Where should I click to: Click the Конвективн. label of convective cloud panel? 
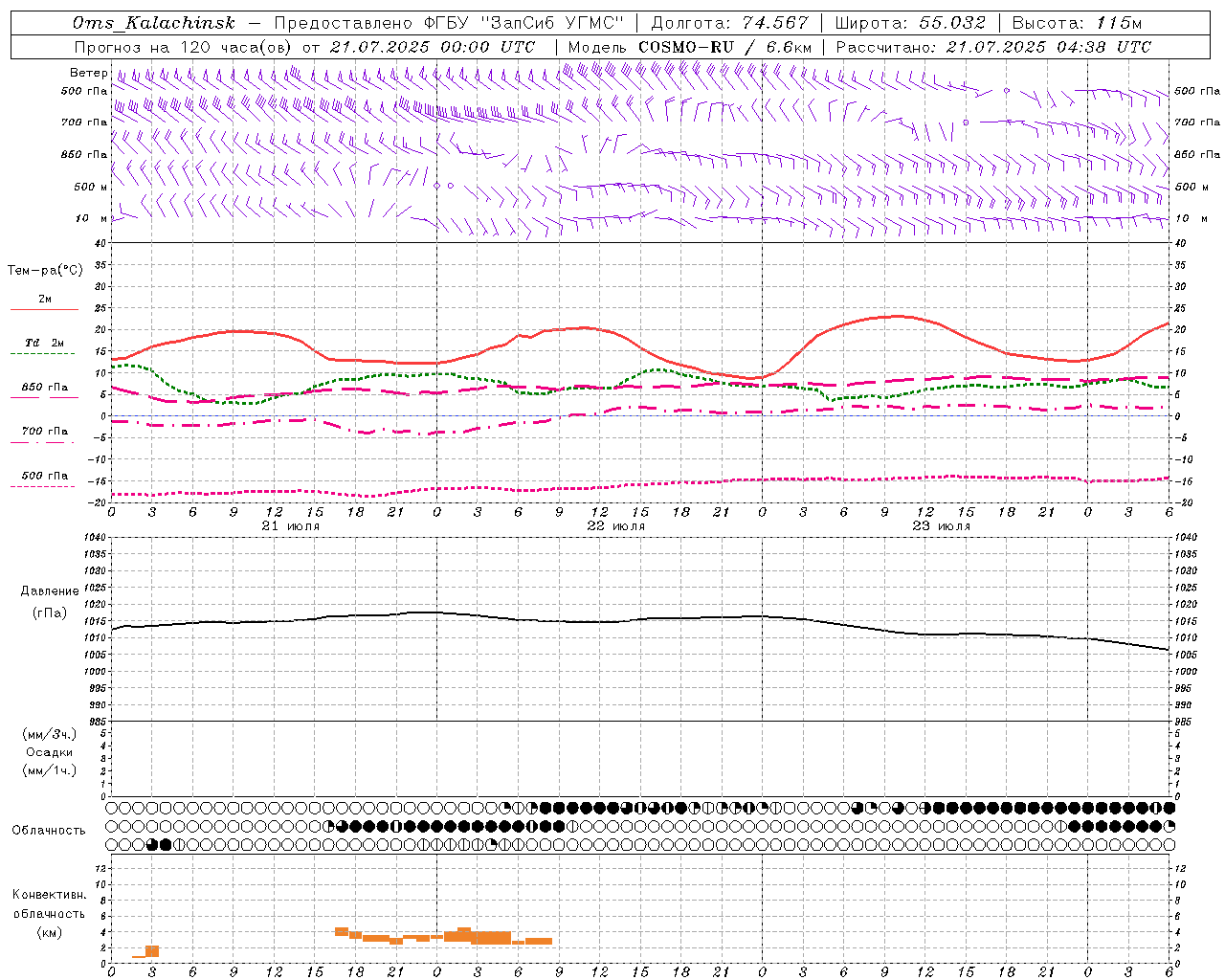pyautogui.click(x=49, y=895)
